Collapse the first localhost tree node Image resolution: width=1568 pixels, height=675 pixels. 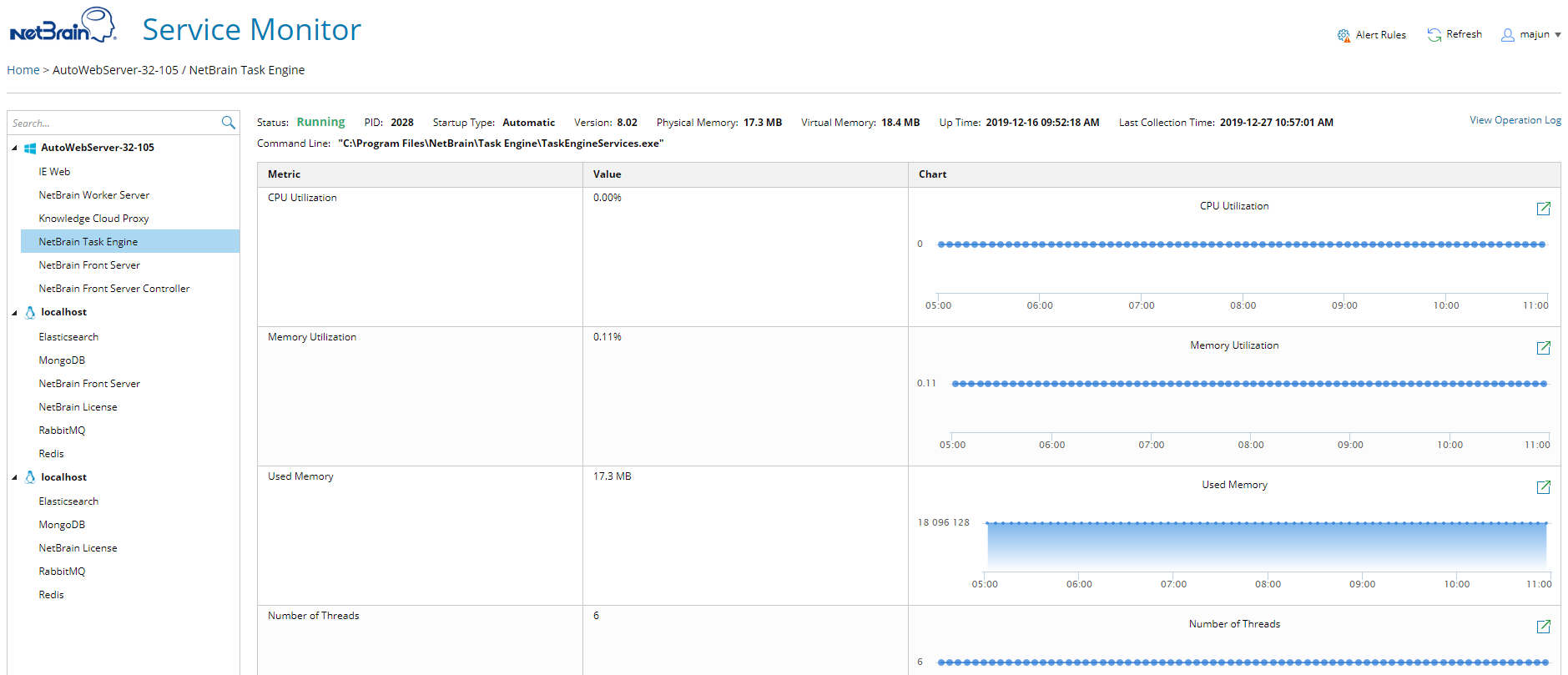[x=14, y=313]
